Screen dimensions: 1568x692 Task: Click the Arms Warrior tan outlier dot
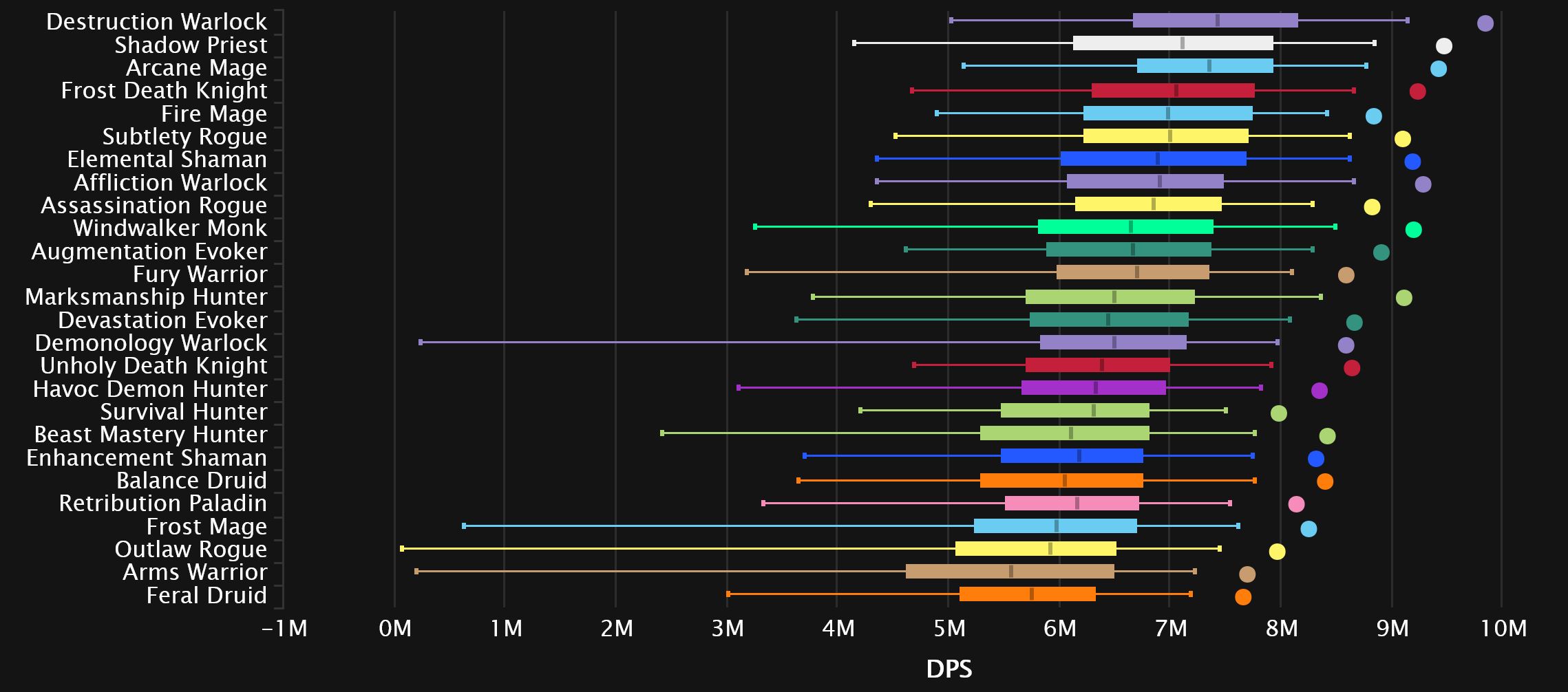(x=1247, y=574)
